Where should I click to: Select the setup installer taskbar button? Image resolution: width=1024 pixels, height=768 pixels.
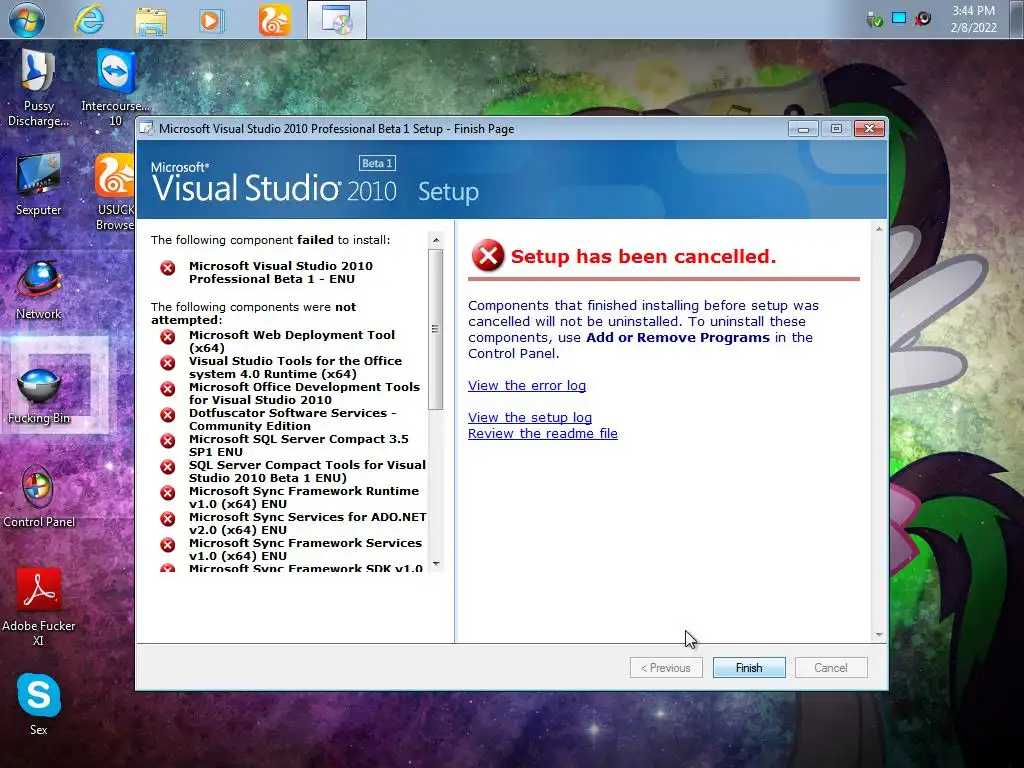tap(336, 20)
